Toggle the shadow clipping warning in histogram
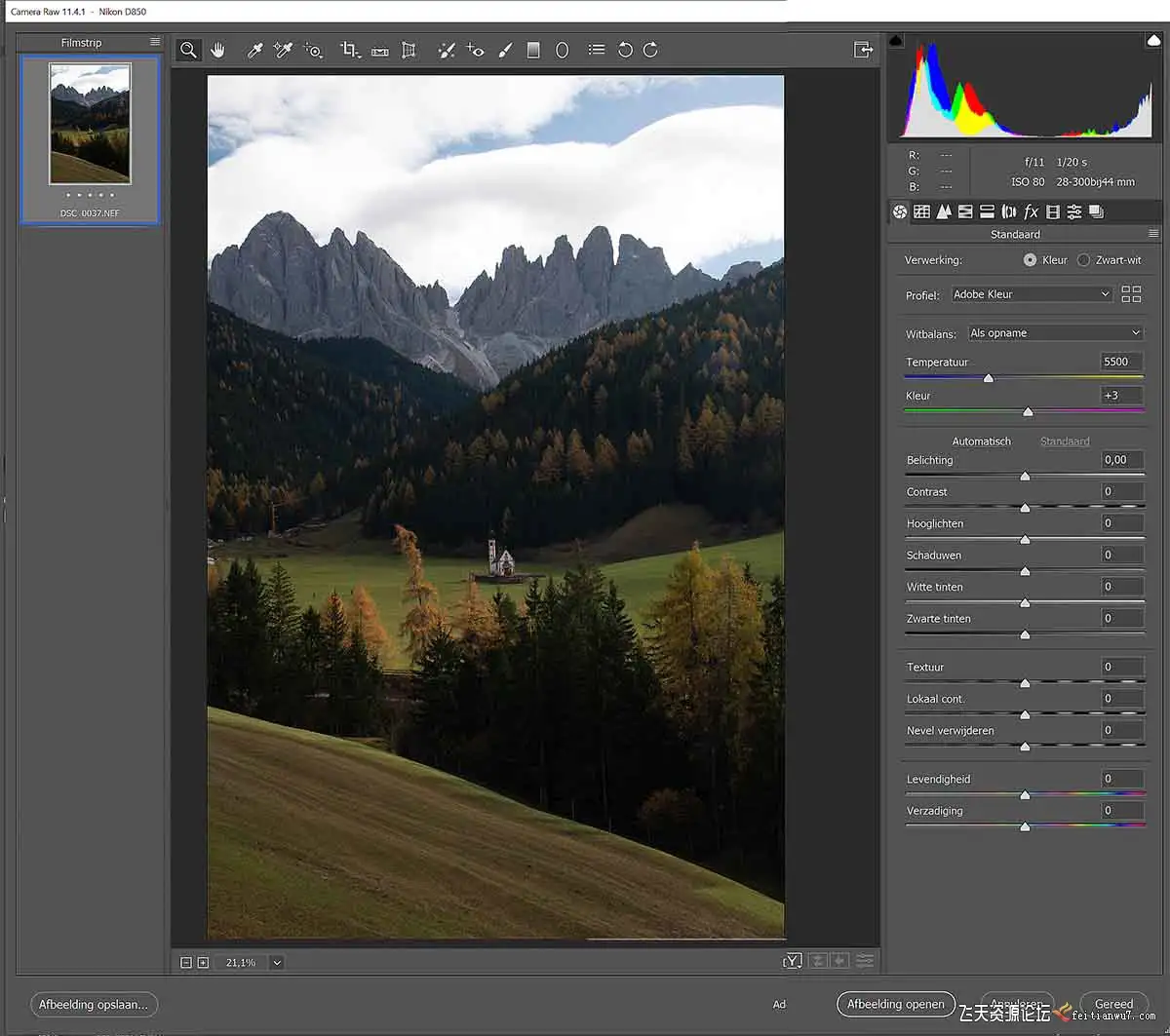Screen dimensions: 1170x1036 click(x=896, y=41)
